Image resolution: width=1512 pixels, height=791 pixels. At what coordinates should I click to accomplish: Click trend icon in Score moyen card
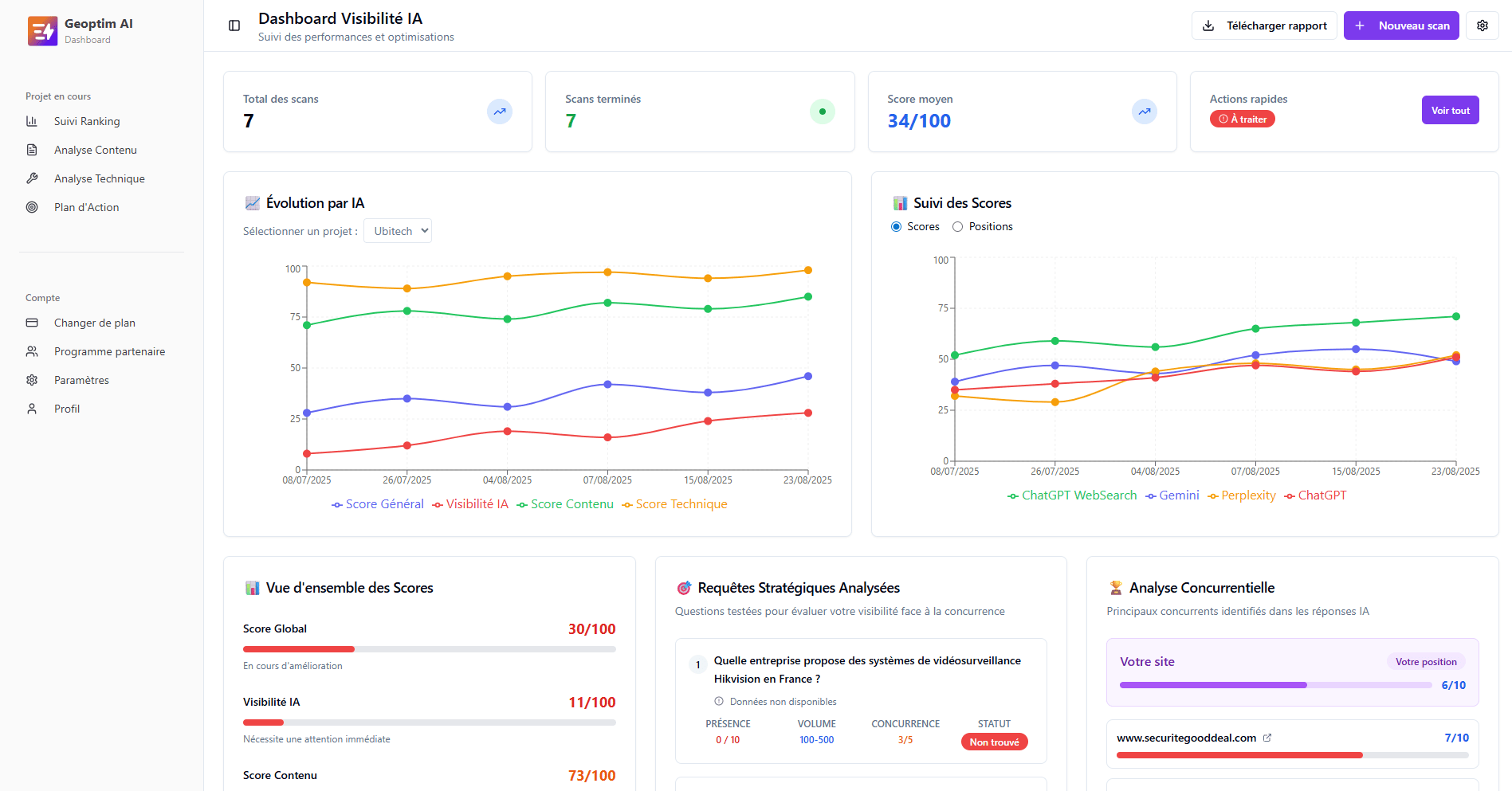tap(1144, 112)
